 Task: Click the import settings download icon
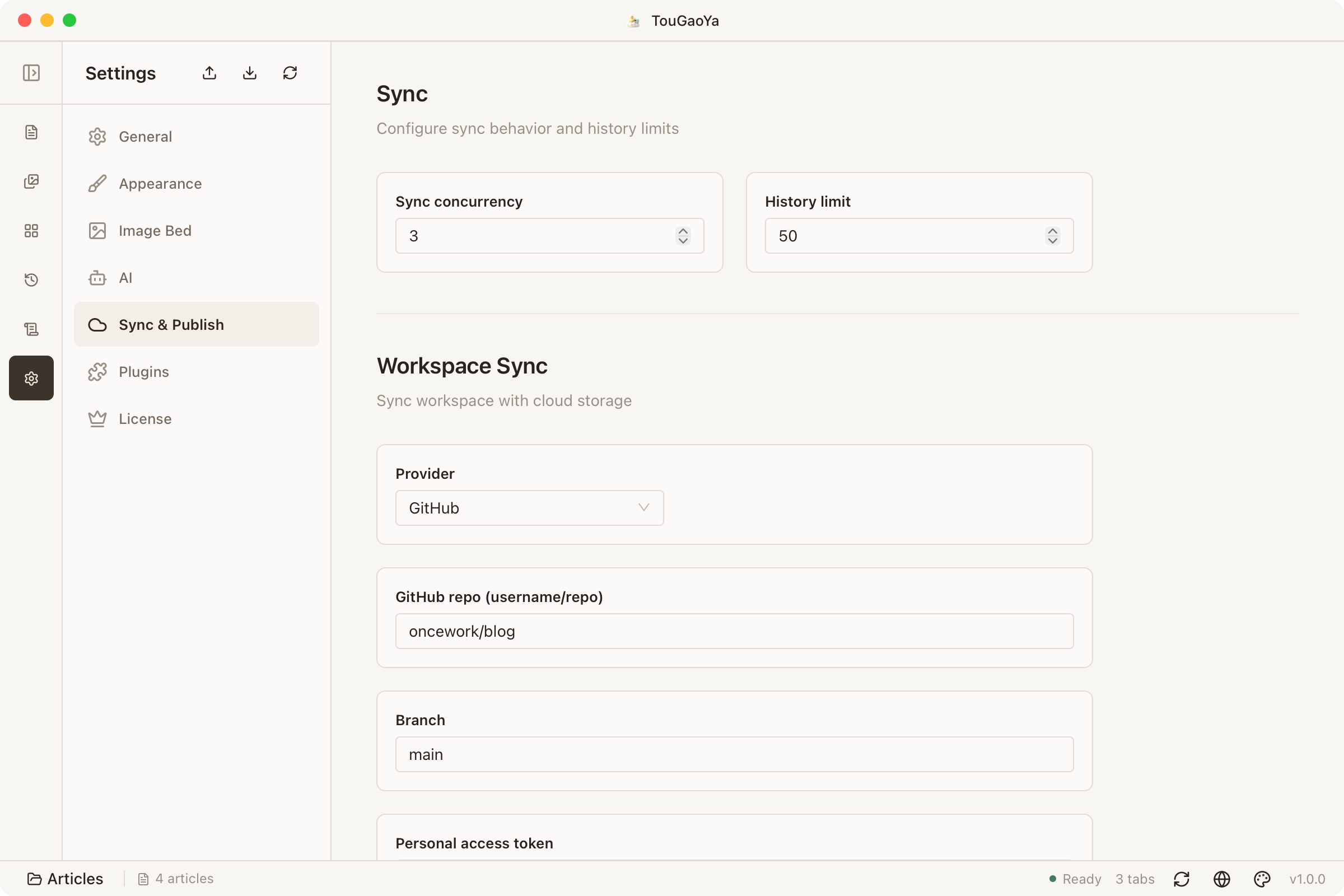click(250, 73)
